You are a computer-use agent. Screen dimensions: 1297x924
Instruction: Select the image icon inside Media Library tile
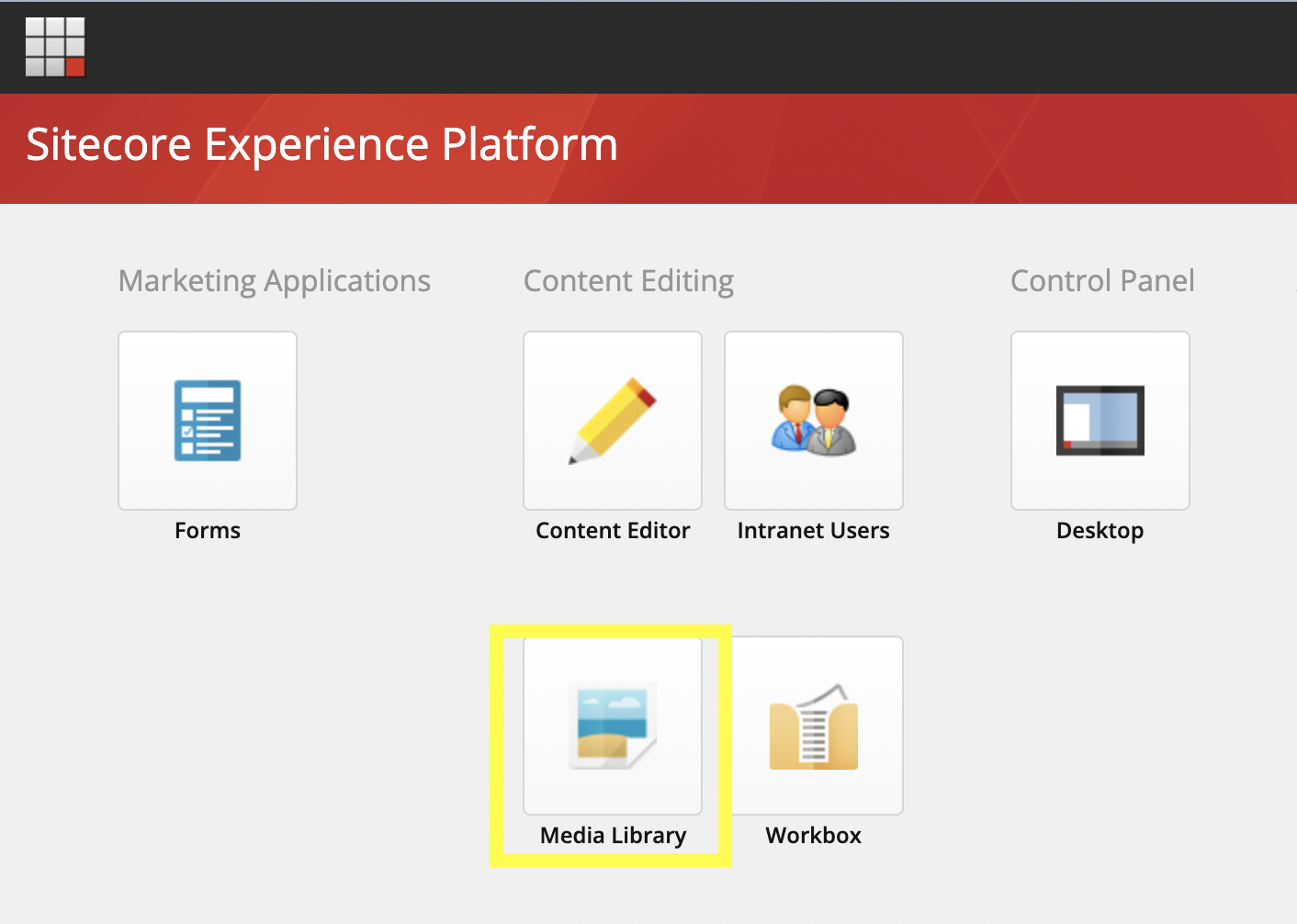(613, 724)
